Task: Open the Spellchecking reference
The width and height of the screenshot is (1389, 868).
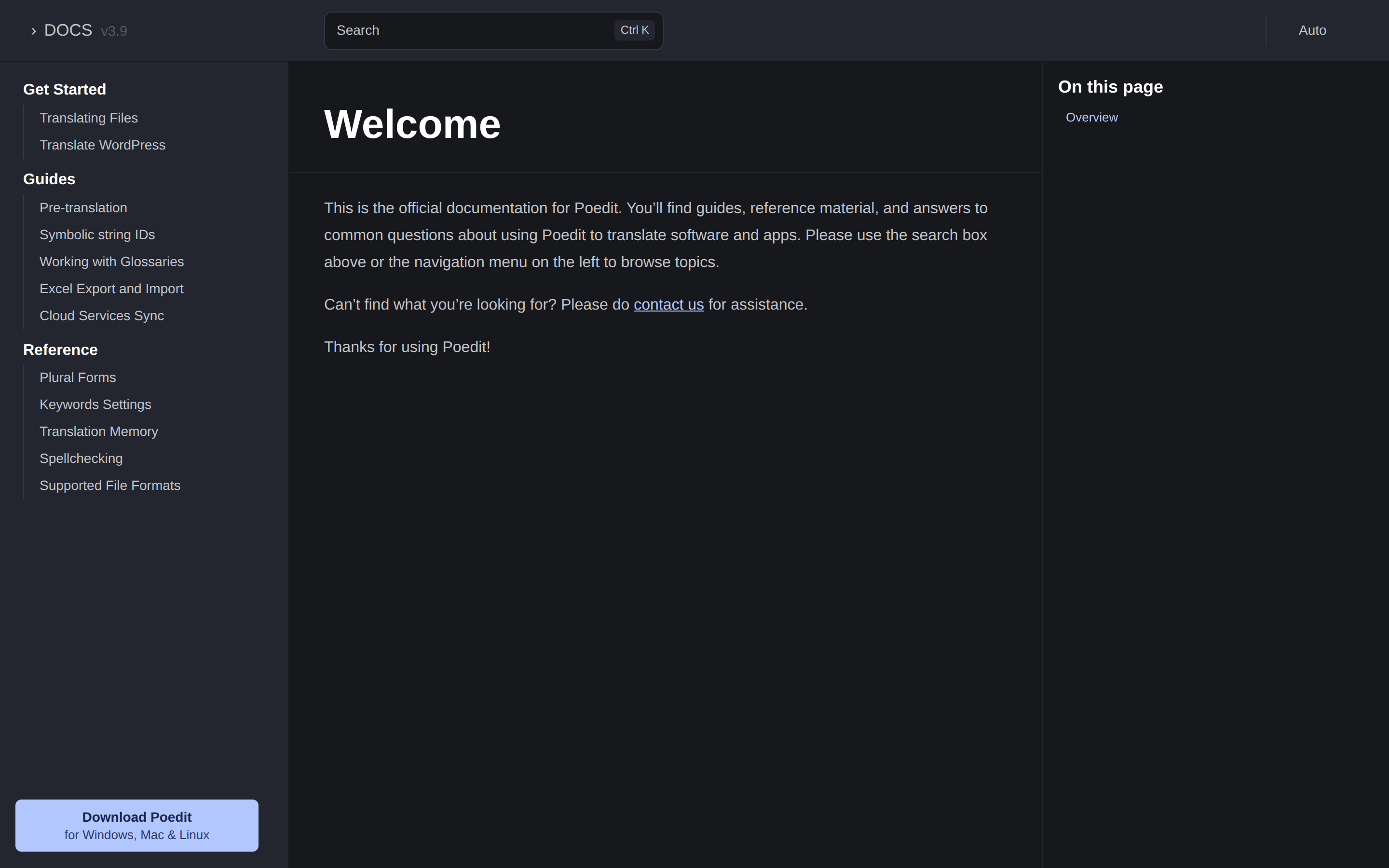Action: pyautogui.click(x=81, y=458)
